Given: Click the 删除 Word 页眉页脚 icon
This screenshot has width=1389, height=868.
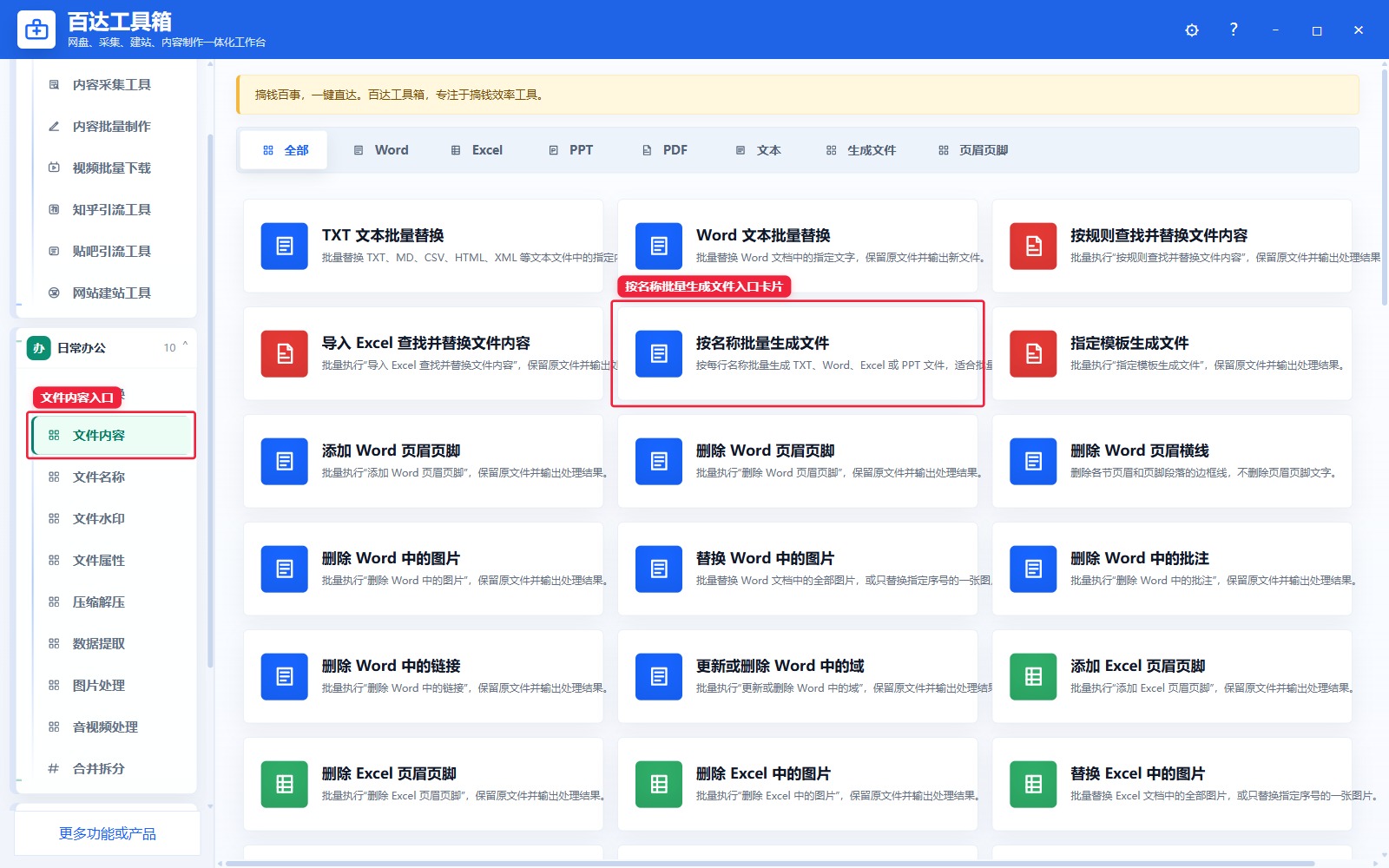Looking at the screenshot, I should 659,462.
